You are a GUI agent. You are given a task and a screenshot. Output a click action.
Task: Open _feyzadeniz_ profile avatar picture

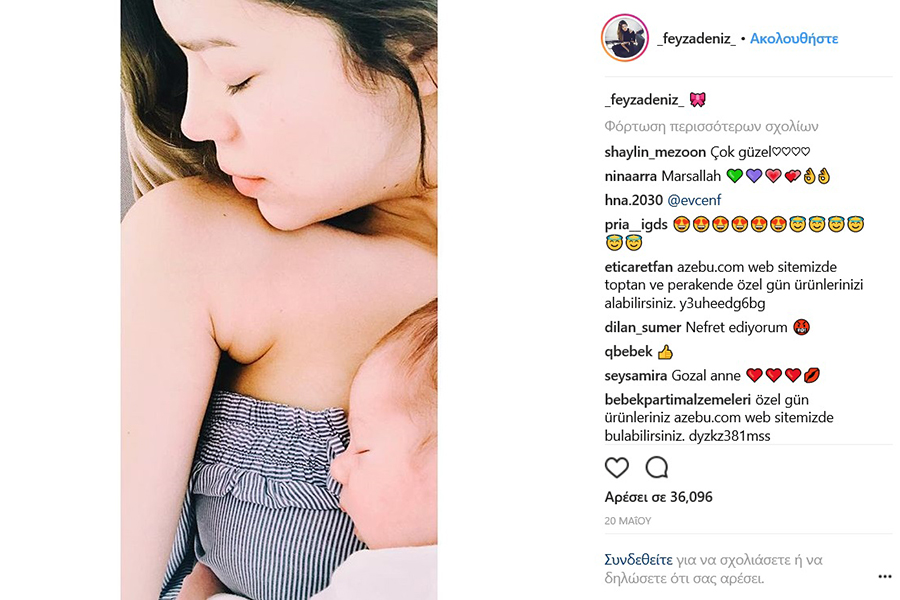coord(624,38)
